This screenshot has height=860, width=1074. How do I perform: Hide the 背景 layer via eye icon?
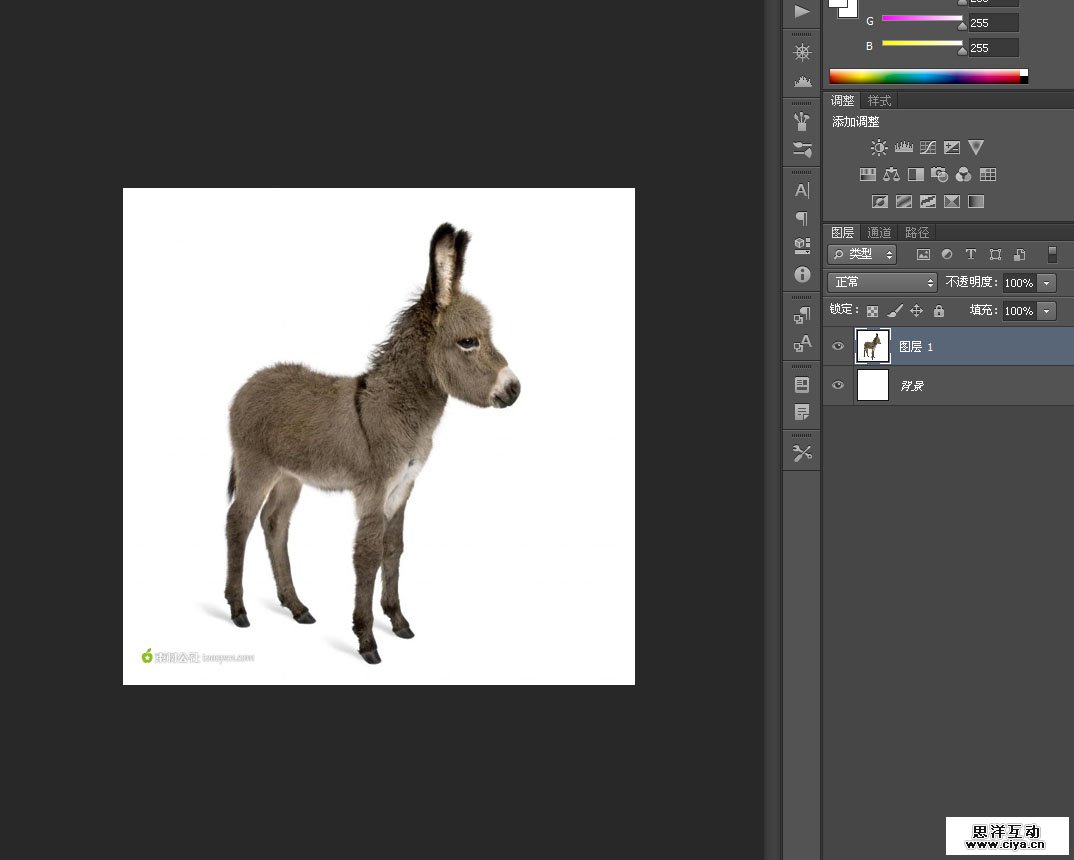click(838, 386)
